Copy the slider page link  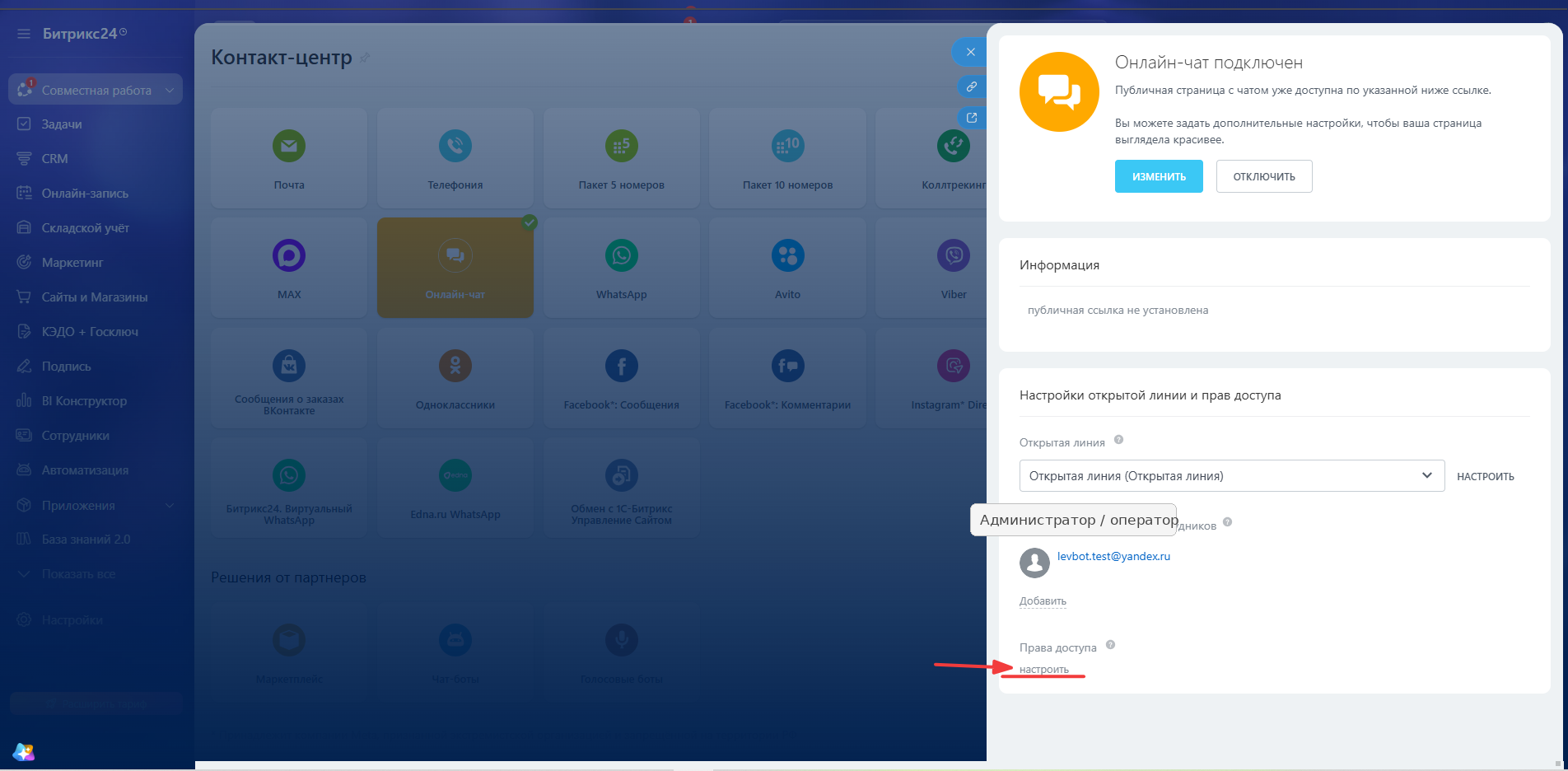pyautogui.click(x=972, y=86)
